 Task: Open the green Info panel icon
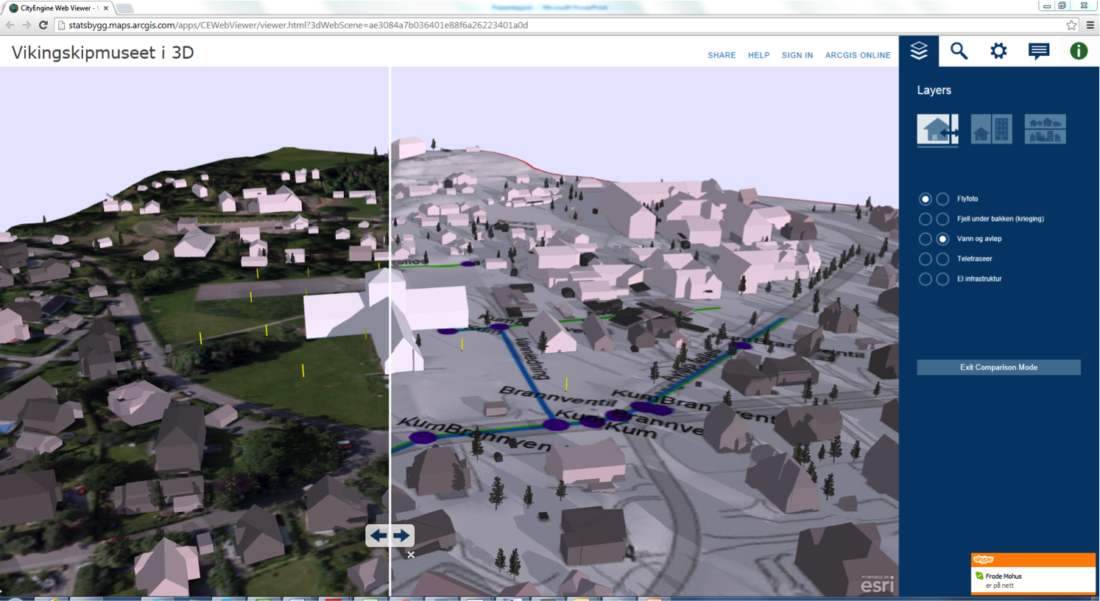pos(1079,51)
